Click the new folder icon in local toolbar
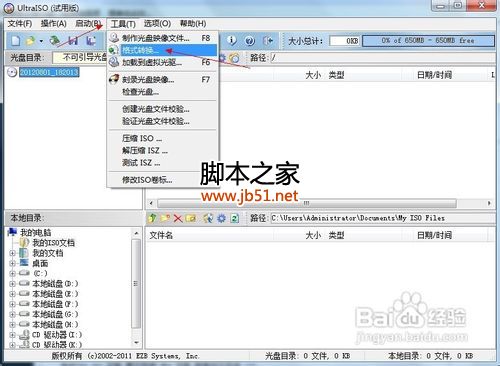Viewport: 500px width, 366px height. (165, 218)
